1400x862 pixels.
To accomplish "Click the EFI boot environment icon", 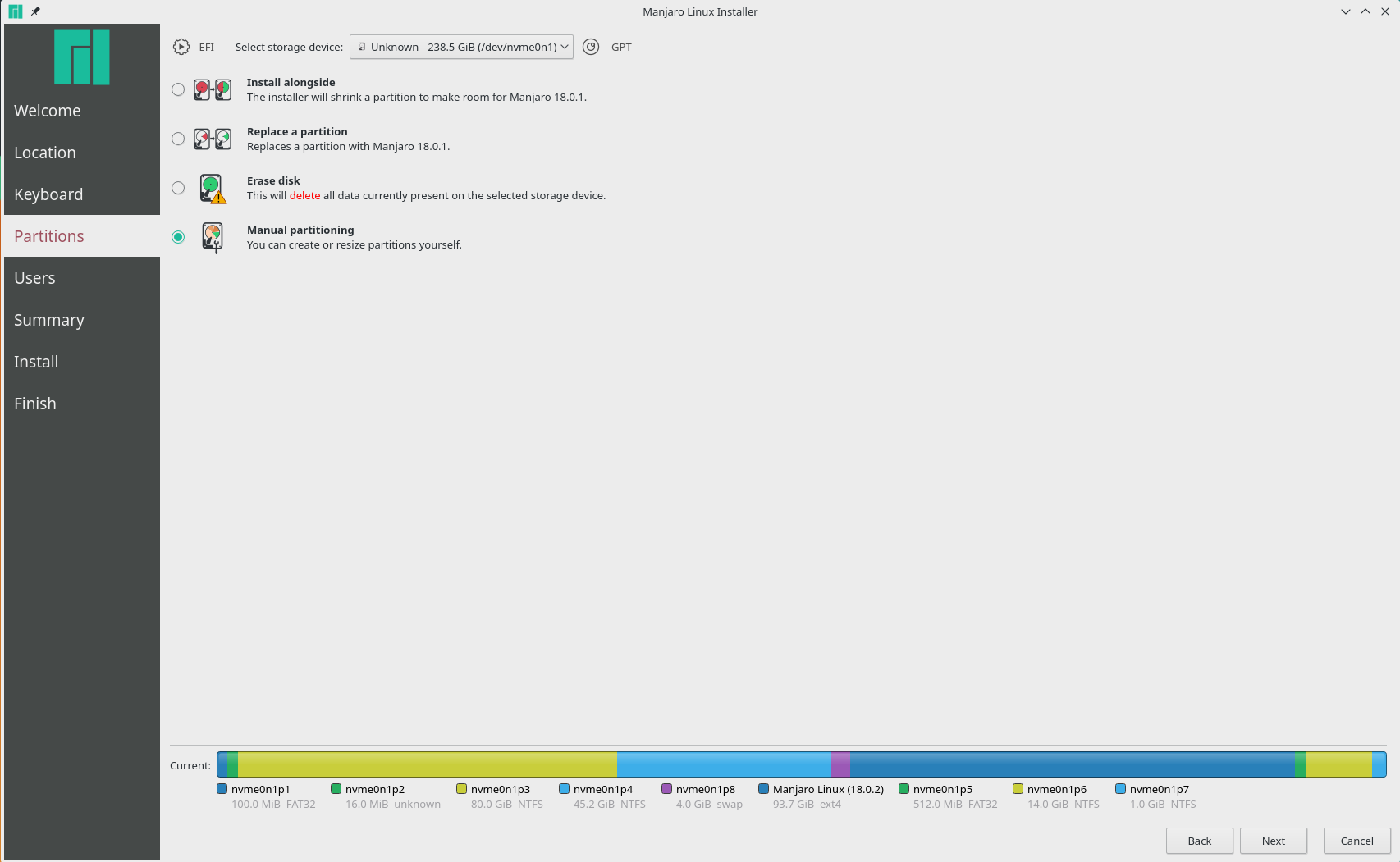I will point(181,47).
